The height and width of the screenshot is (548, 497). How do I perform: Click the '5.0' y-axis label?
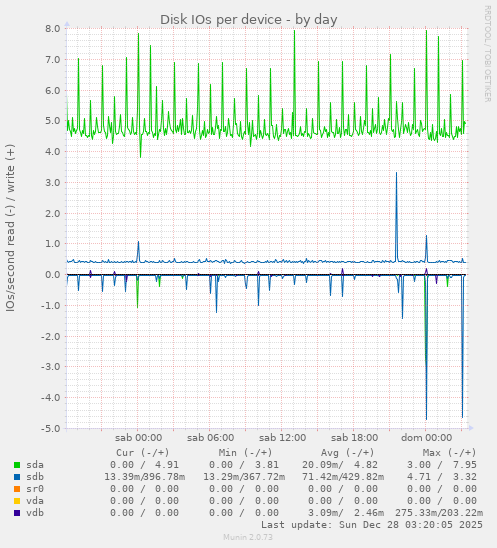coord(53,121)
